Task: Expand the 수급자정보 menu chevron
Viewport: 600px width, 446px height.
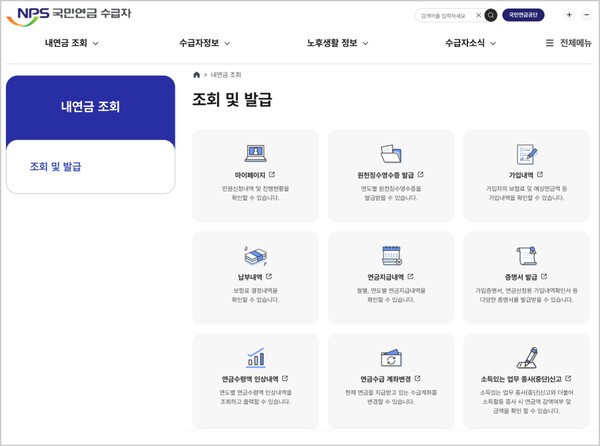Action: 227,44
